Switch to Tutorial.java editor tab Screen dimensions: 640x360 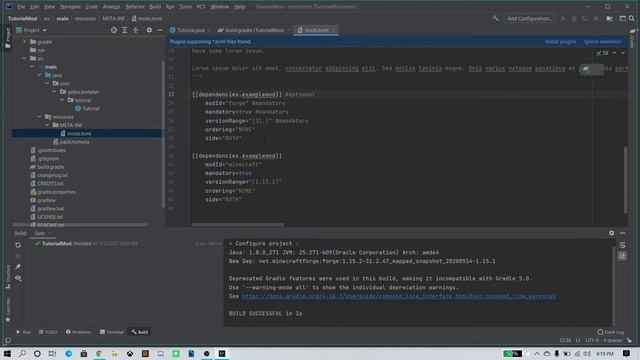coord(188,30)
